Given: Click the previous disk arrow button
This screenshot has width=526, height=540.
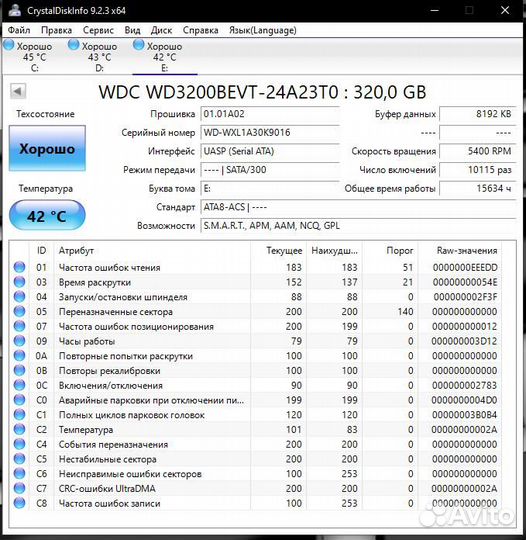Looking at the screenshot, I should click(x=18, y=92).
